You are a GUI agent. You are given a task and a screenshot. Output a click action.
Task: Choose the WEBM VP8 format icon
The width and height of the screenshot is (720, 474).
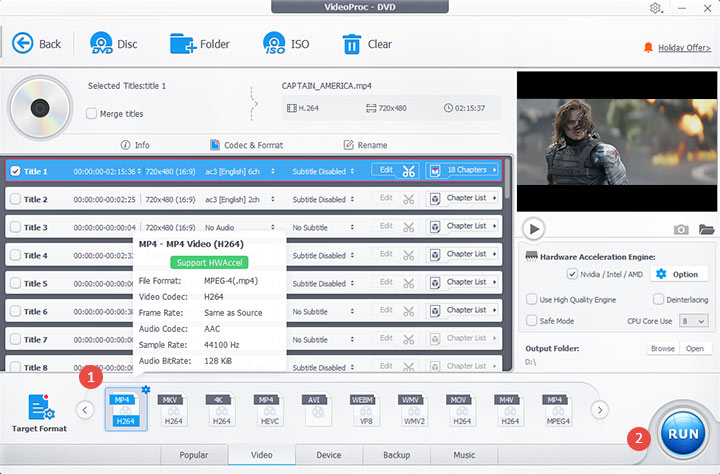click(362, 411)
